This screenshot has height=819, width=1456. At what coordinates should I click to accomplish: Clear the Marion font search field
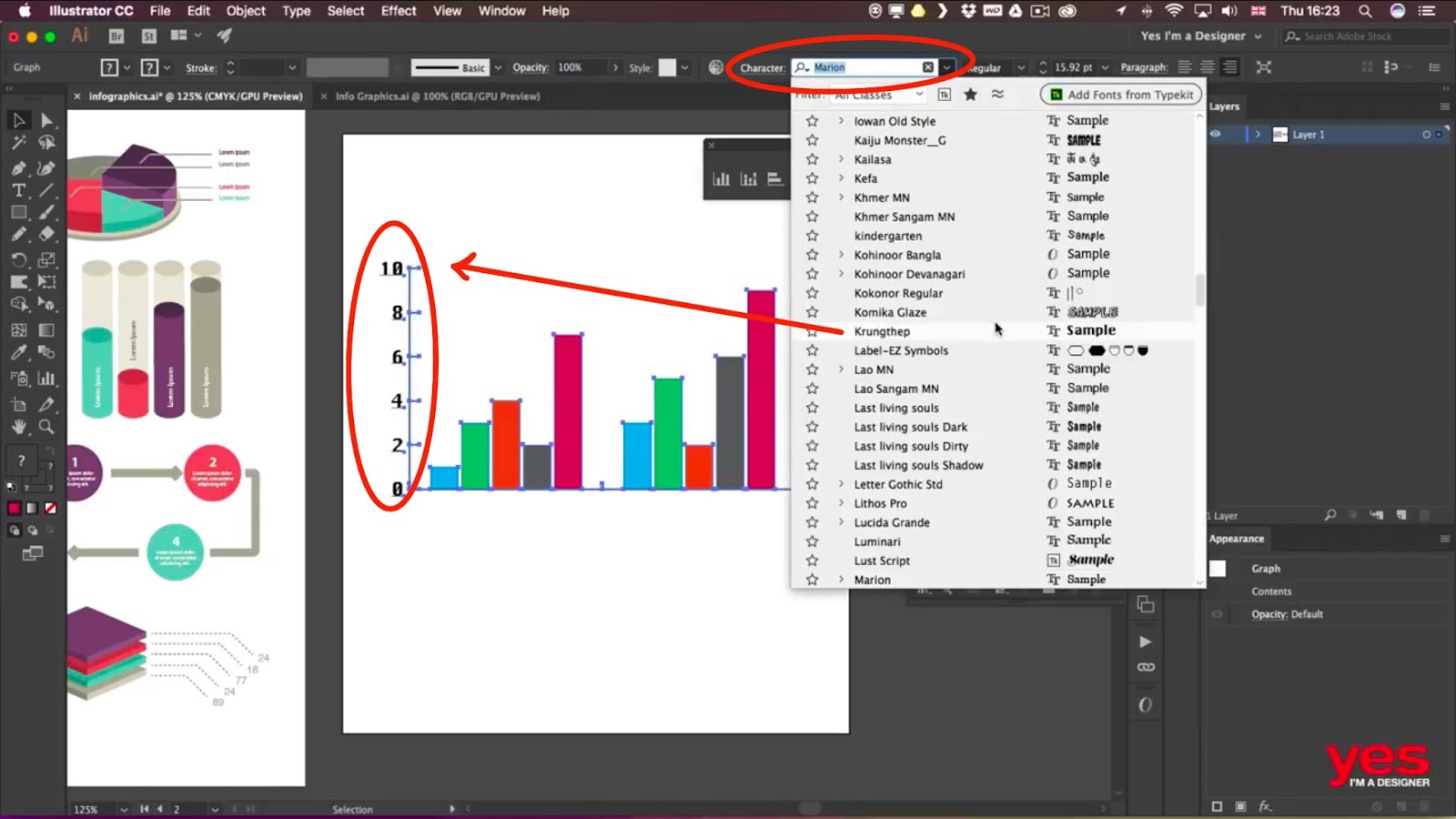tap(927, 66)
